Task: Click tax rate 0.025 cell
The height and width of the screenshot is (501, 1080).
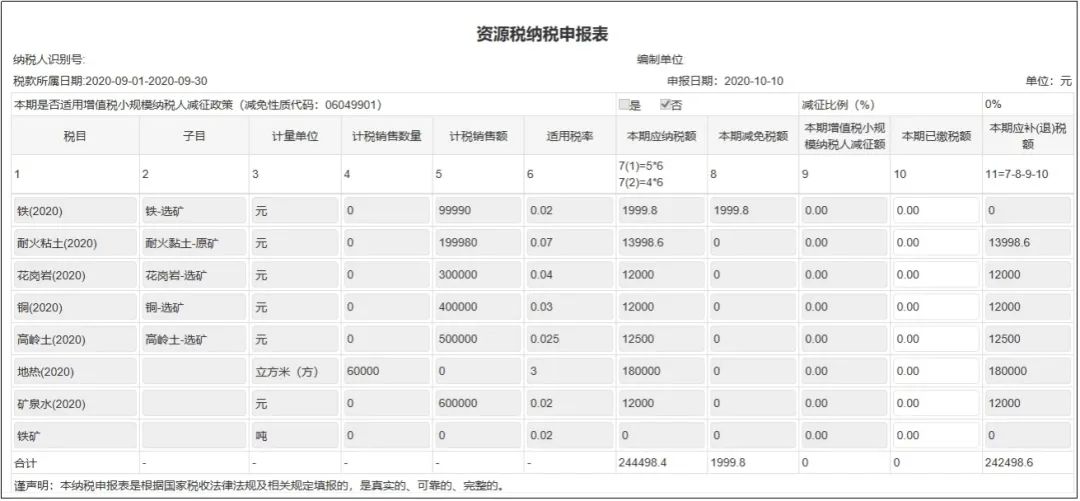Action: tap(570, 339)
